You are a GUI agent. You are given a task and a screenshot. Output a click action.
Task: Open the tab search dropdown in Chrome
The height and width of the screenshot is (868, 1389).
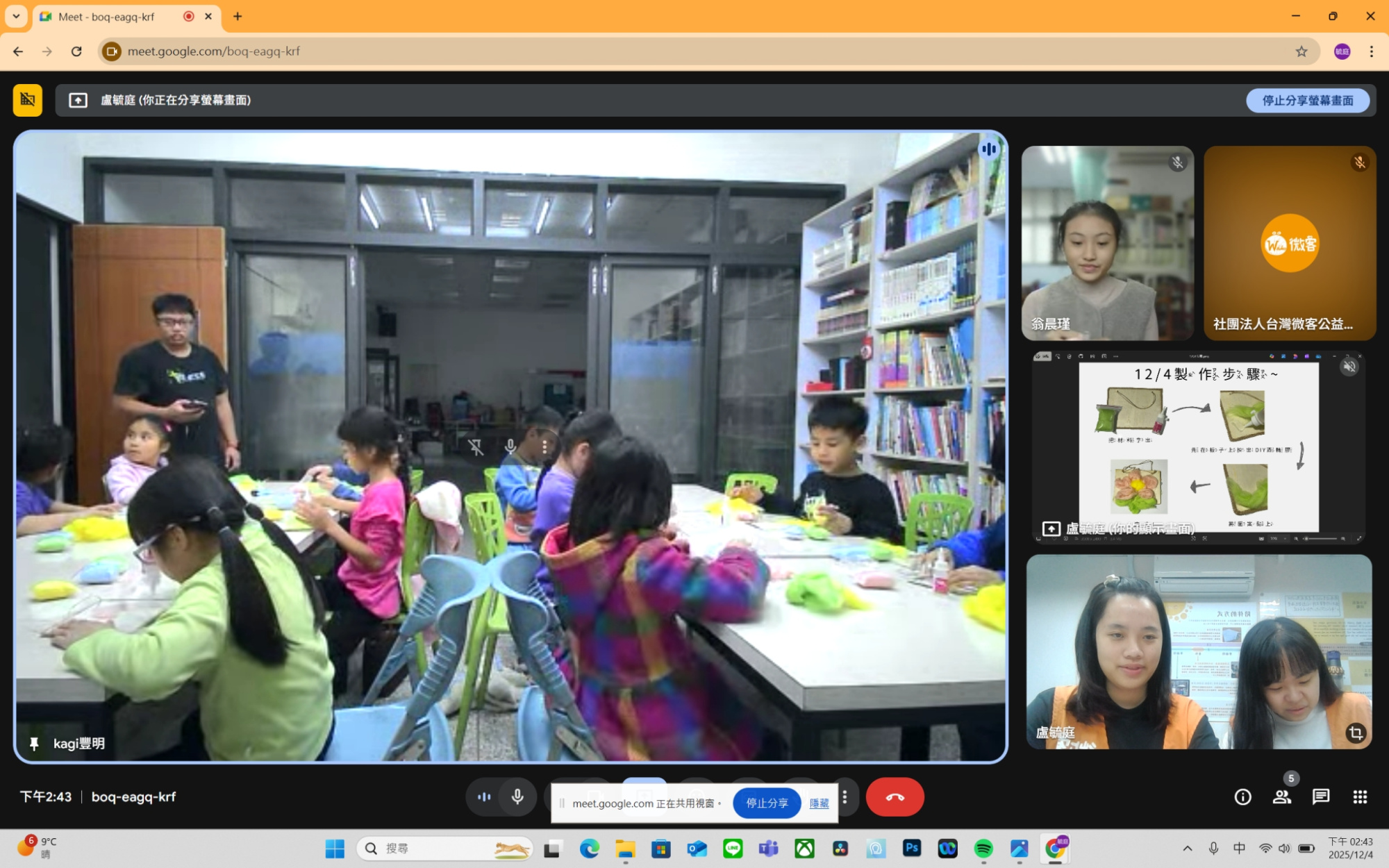point(16,17)
